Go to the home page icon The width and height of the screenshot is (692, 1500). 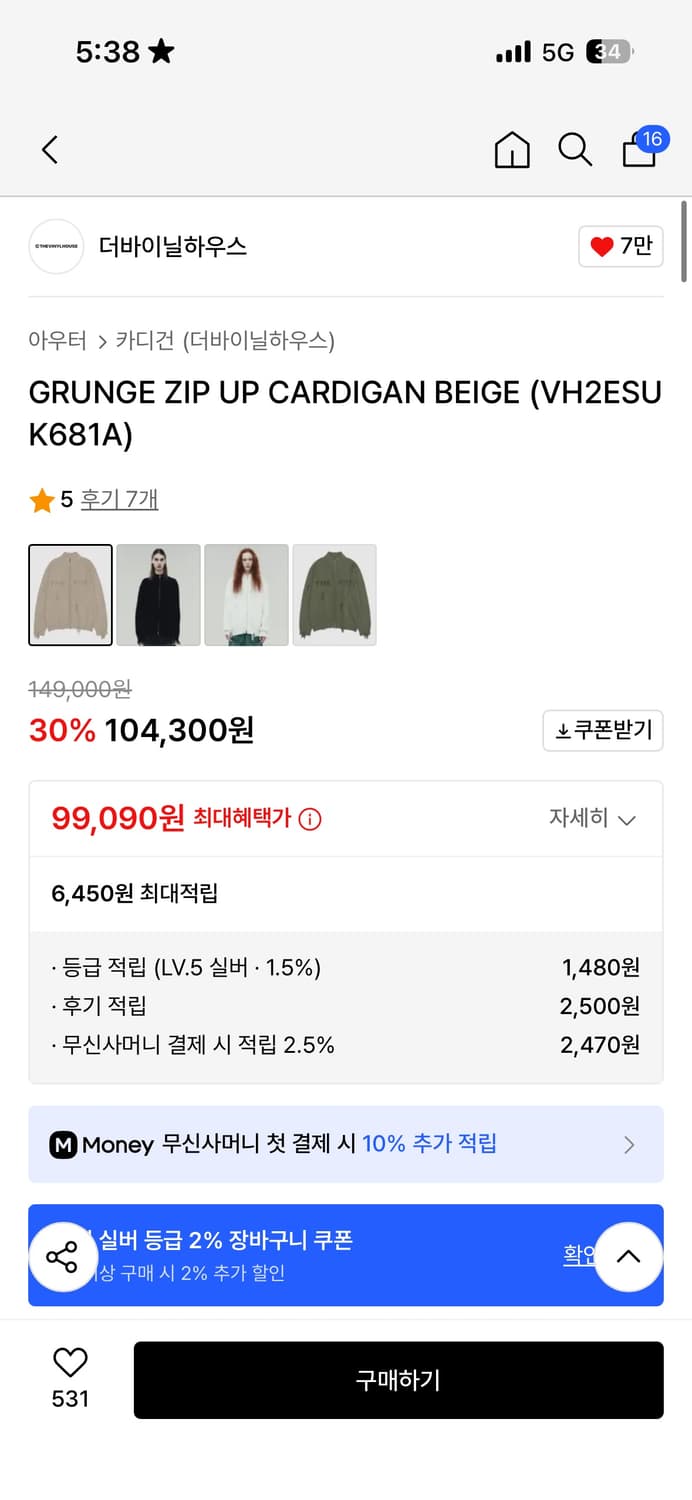coord(512,150)
